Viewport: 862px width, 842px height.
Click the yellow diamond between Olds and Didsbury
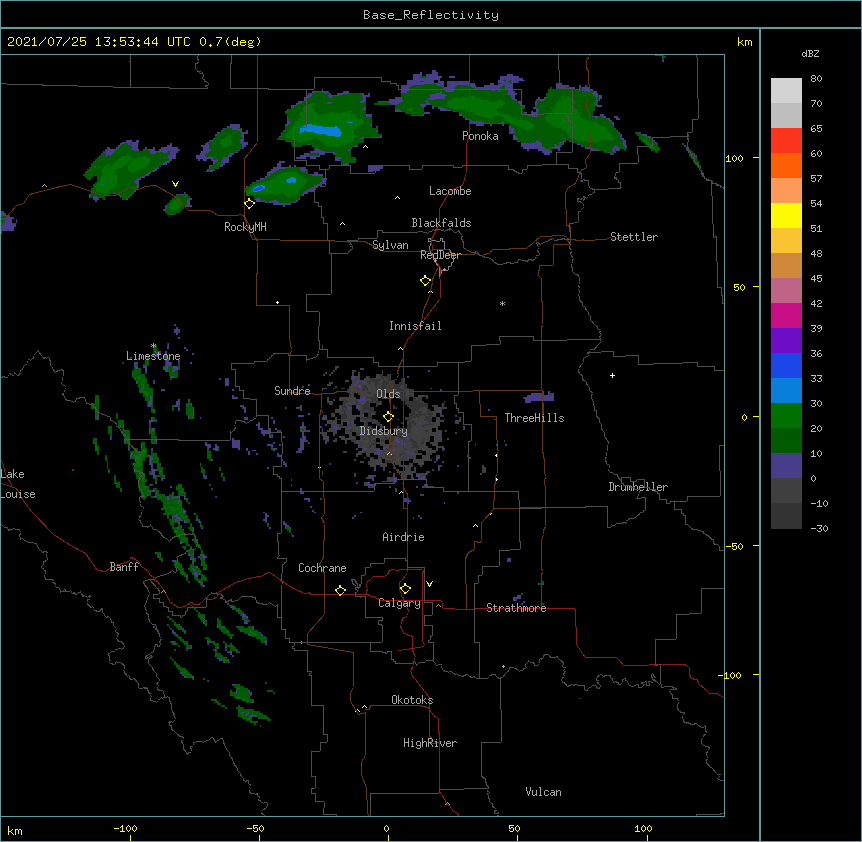(388, 417)
